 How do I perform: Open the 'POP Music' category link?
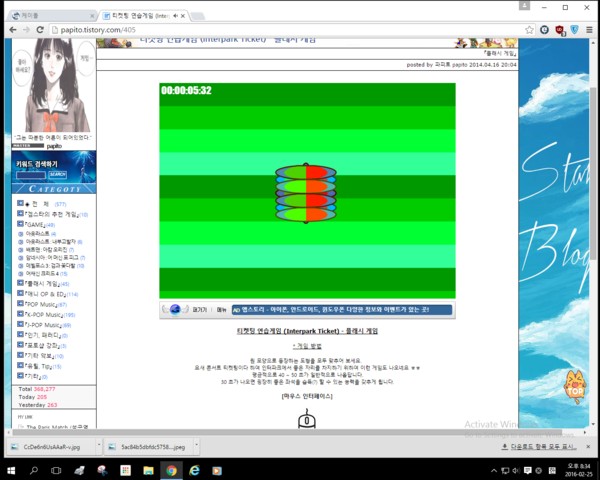44,304
